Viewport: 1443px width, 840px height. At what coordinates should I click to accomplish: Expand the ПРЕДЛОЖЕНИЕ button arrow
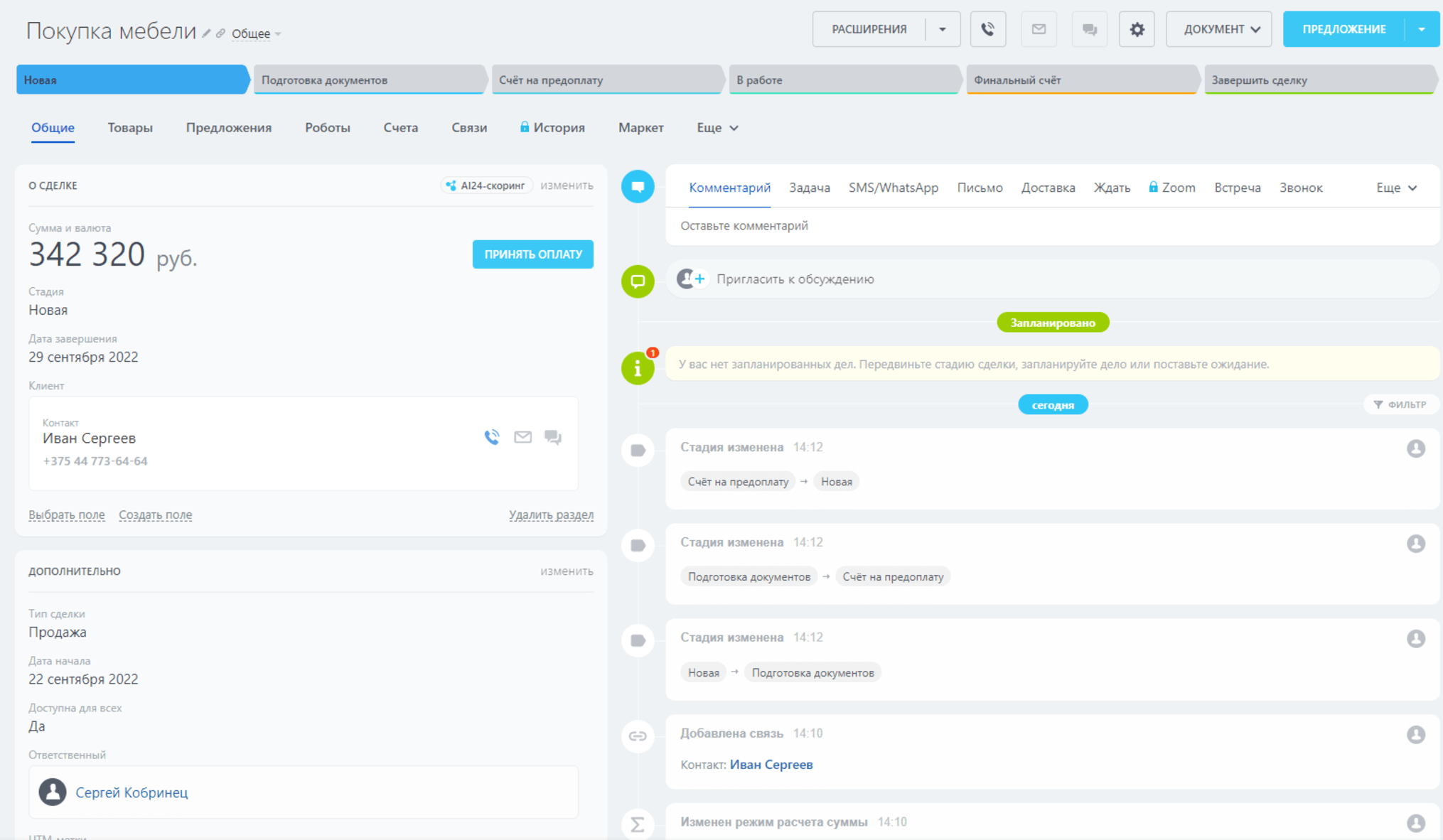pyautogui.click(x=1422, y=29)
